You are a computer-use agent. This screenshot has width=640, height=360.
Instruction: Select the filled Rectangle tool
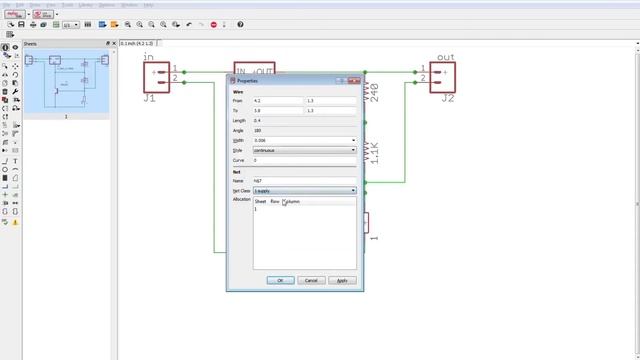click(x=5, y=178)
